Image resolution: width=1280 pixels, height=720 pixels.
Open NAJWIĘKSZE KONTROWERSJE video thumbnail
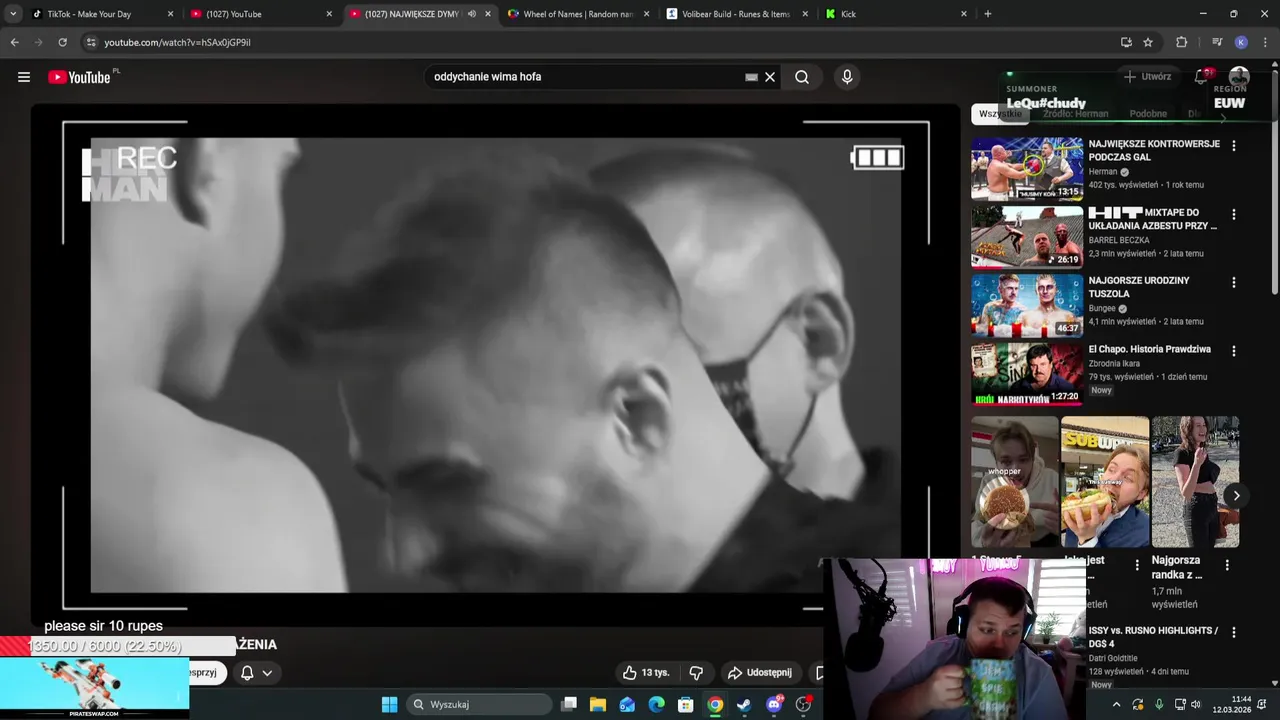(1027, 169)
